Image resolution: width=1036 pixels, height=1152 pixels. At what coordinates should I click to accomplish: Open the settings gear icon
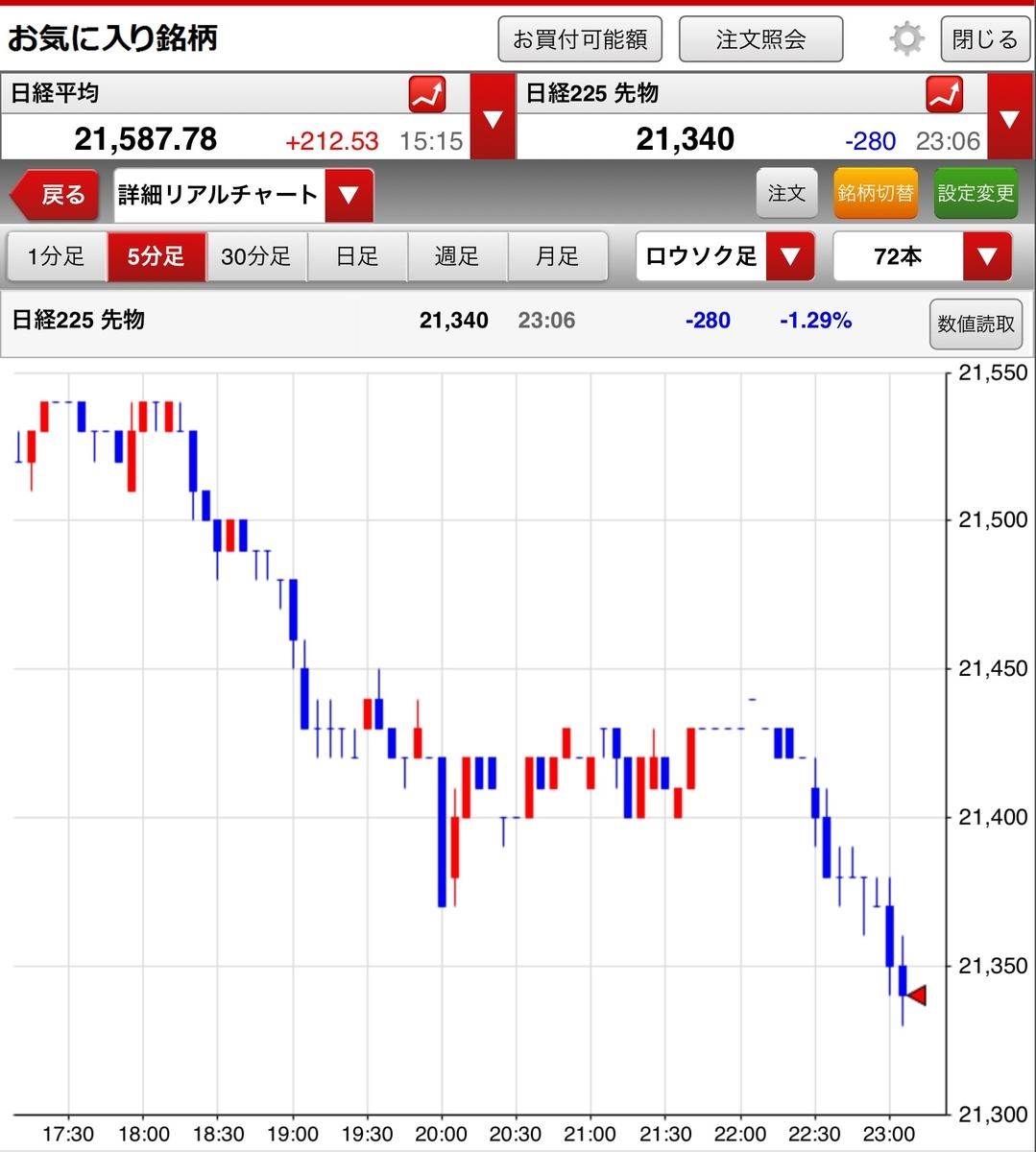pos(905,39)
